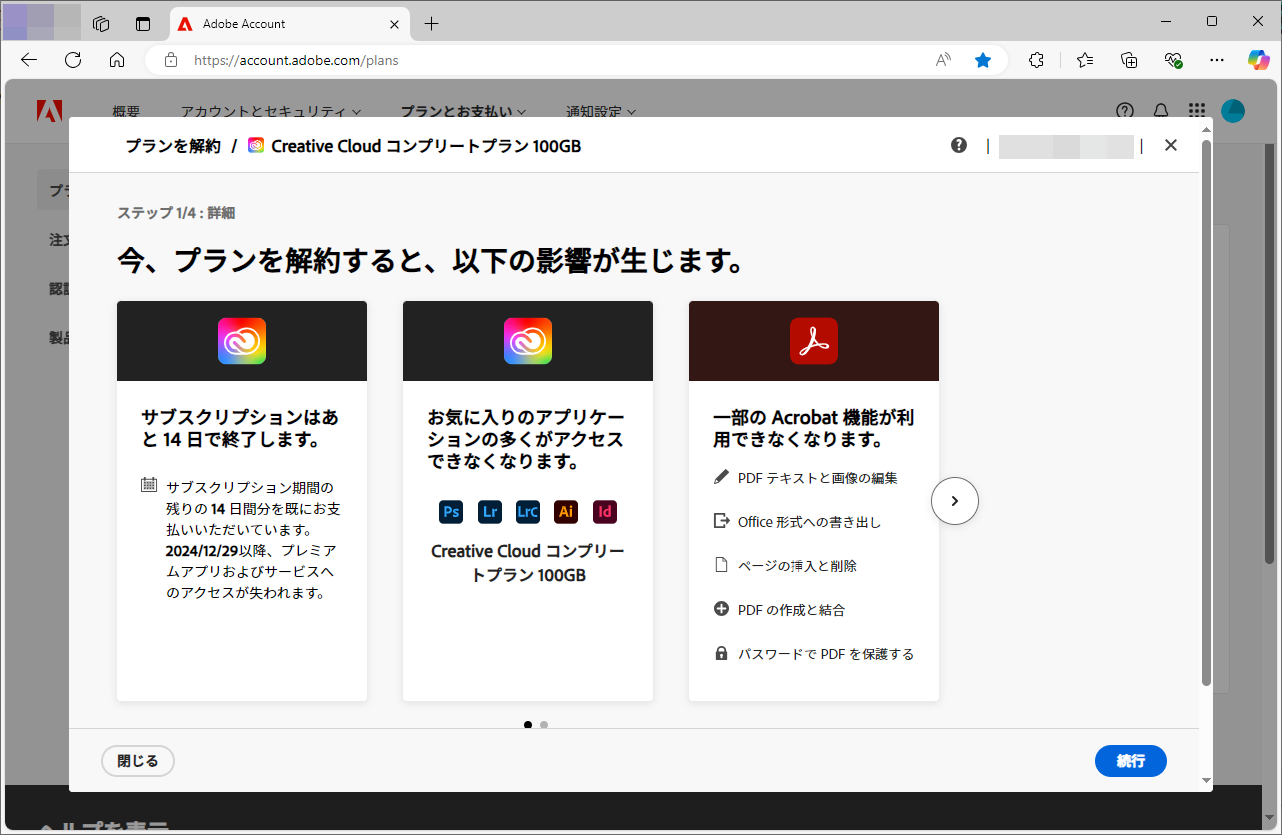Open the help question-mark icon in the dialog header
Screen dimensions: 1282x835
point(959,145)
